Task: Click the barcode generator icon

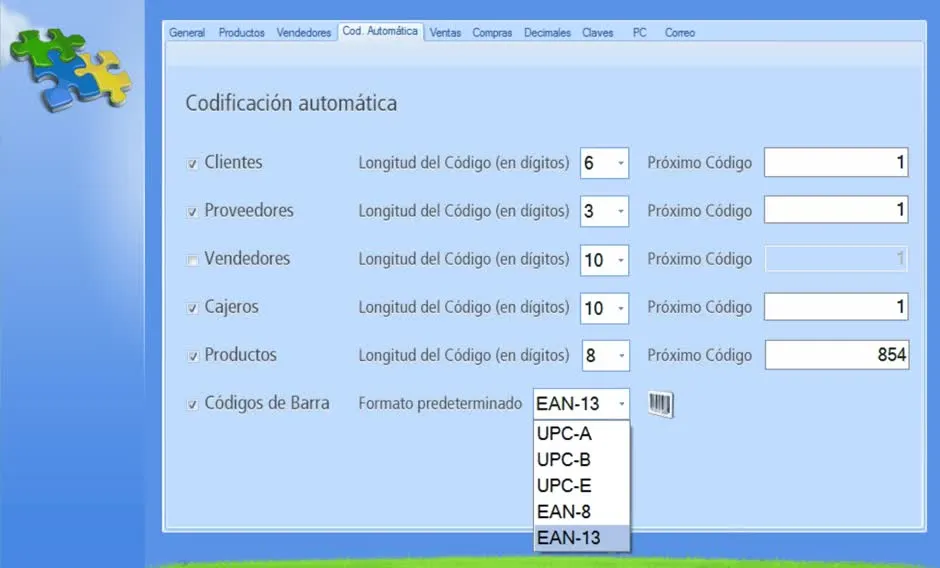Action: click(x=661, y=404)
